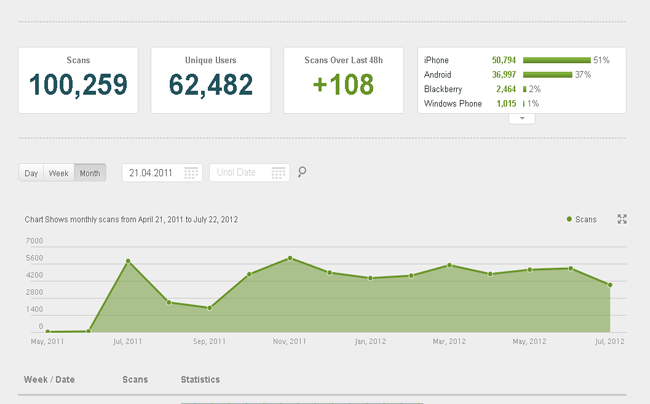The image size is (650, 404).
Task: Click the Jul, 2012 last data point
Action: tap(610, 285)
